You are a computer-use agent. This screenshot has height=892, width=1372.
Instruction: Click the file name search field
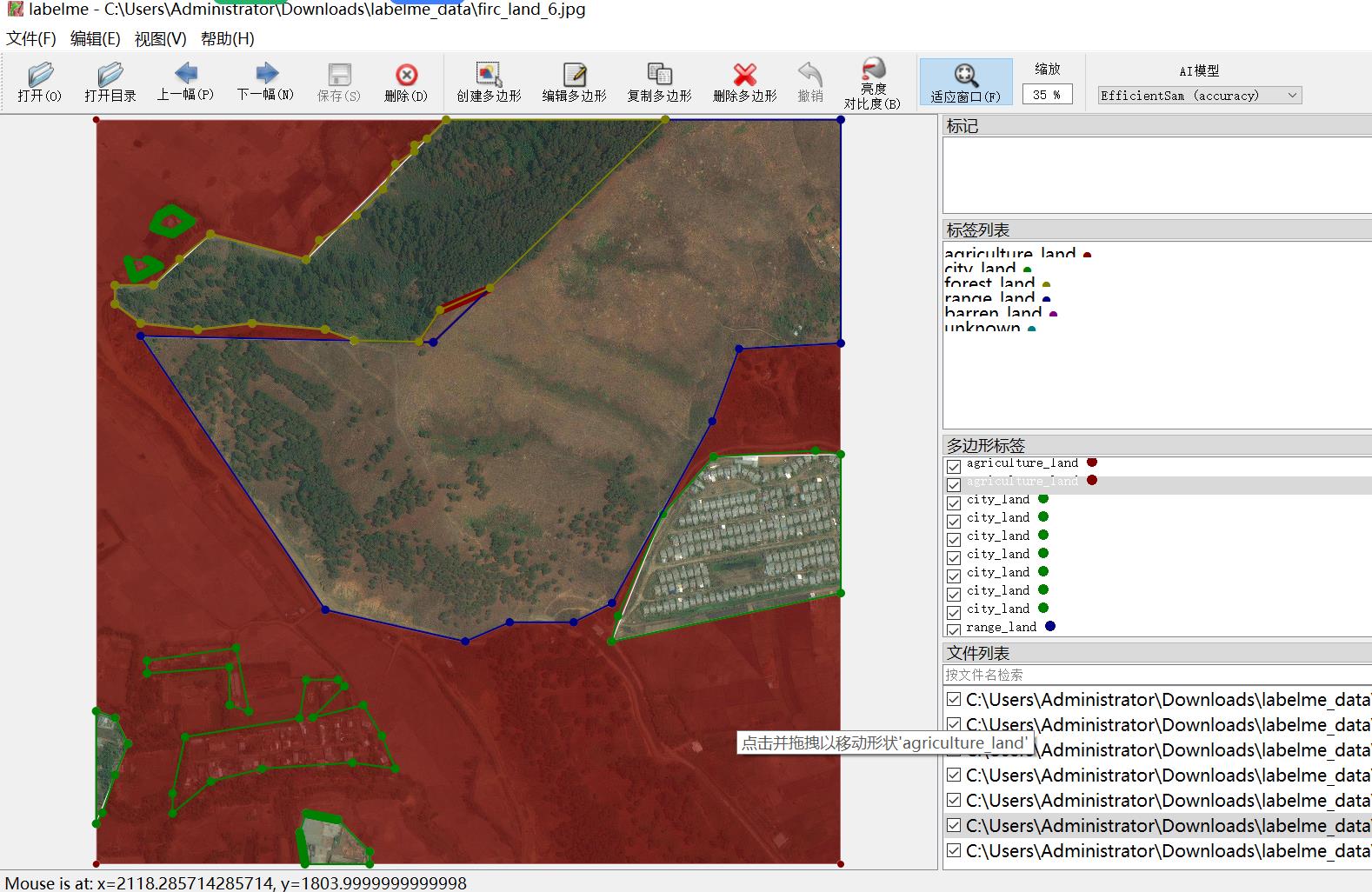[1156, 675]
